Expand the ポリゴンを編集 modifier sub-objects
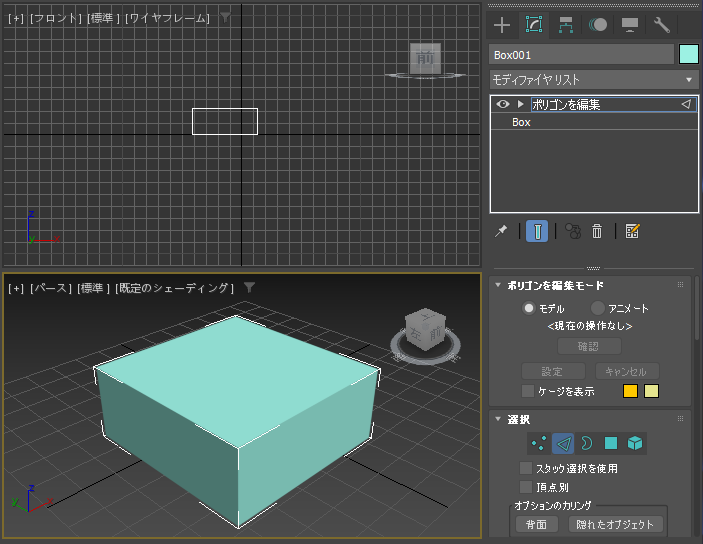703x544 pixels. 520,104
